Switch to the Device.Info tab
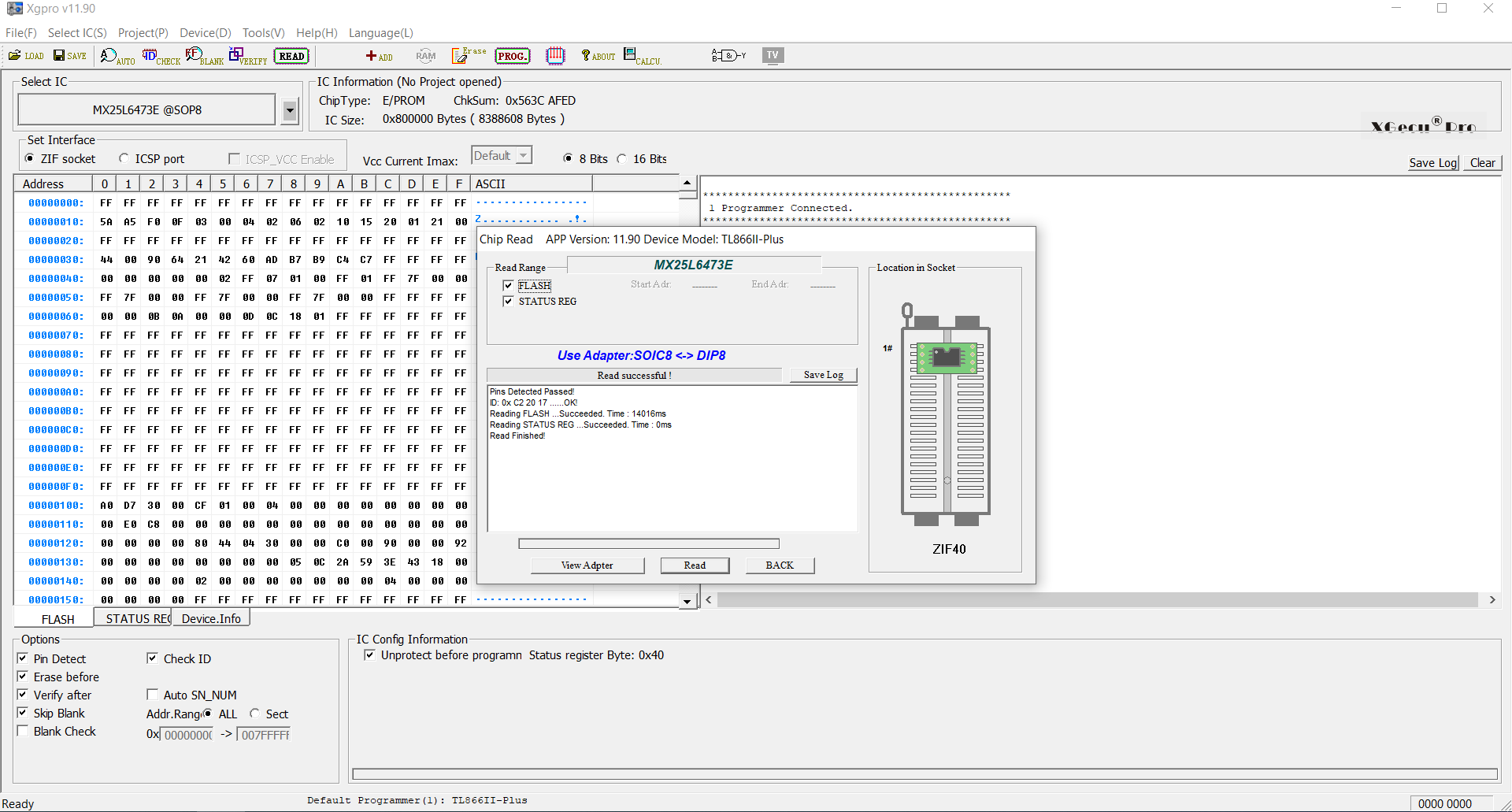Viewport: 1512px width, 812px height. tap(211, 619)
